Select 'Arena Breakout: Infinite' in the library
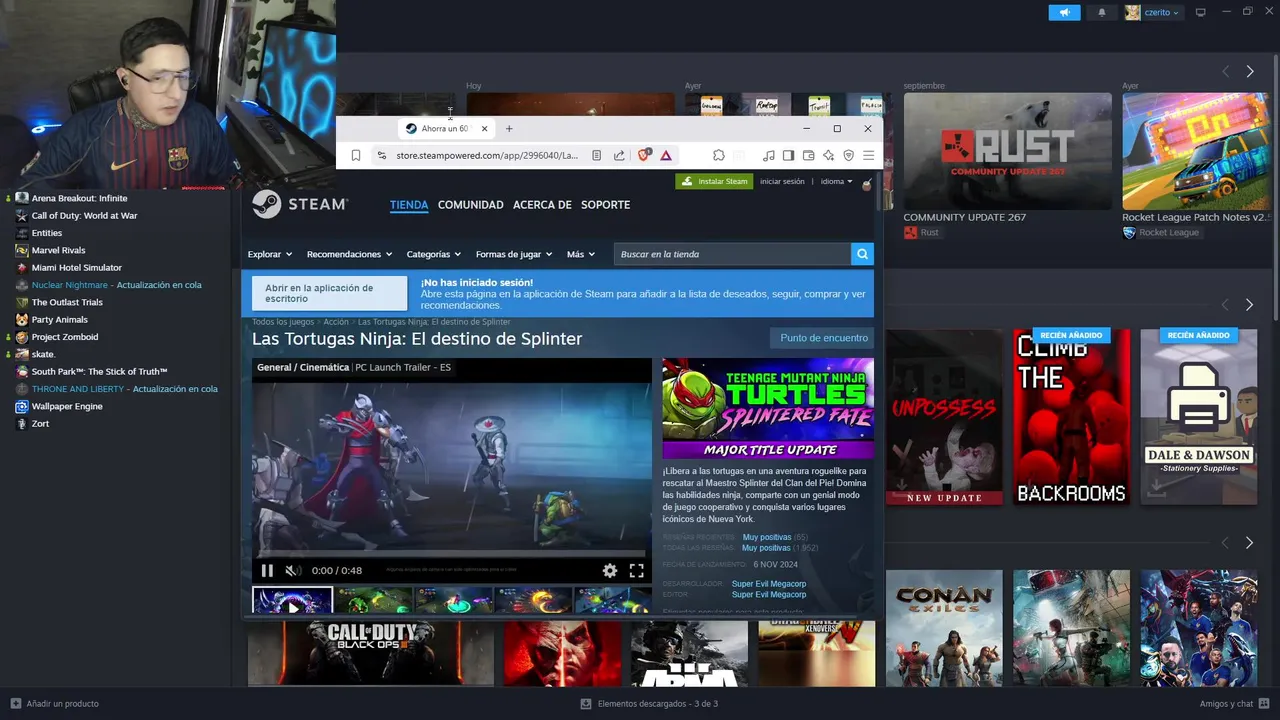This screenshot has width=1280, height=720. point(79,198)
